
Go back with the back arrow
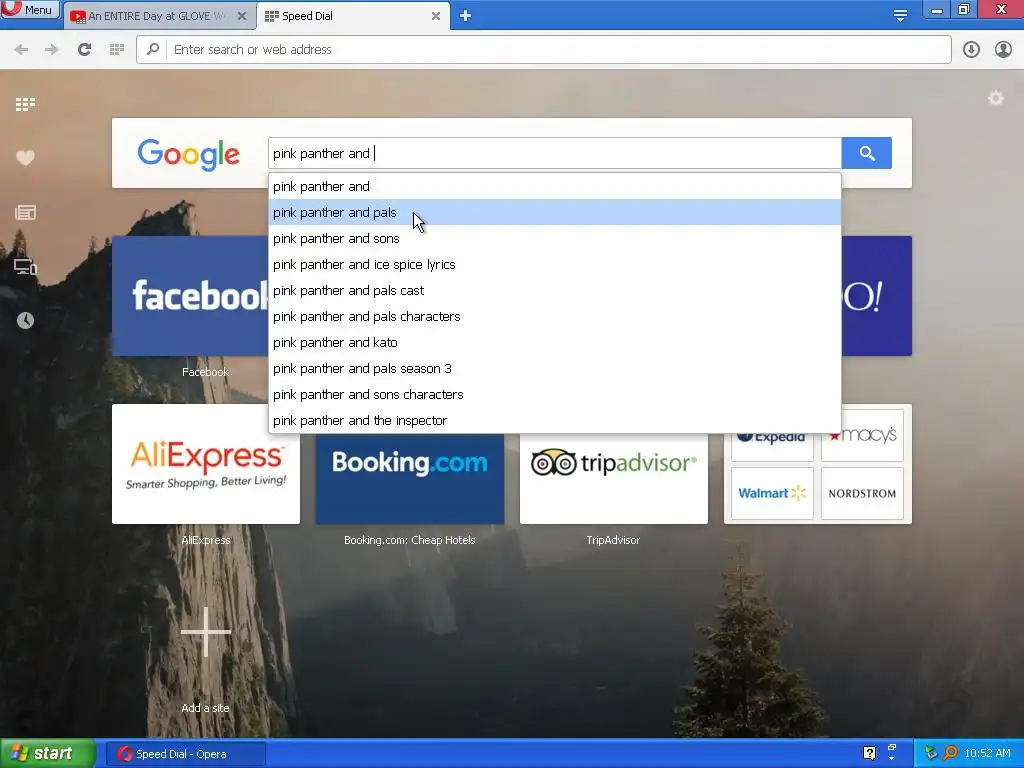pyautogui.click(x=21, y=49)
